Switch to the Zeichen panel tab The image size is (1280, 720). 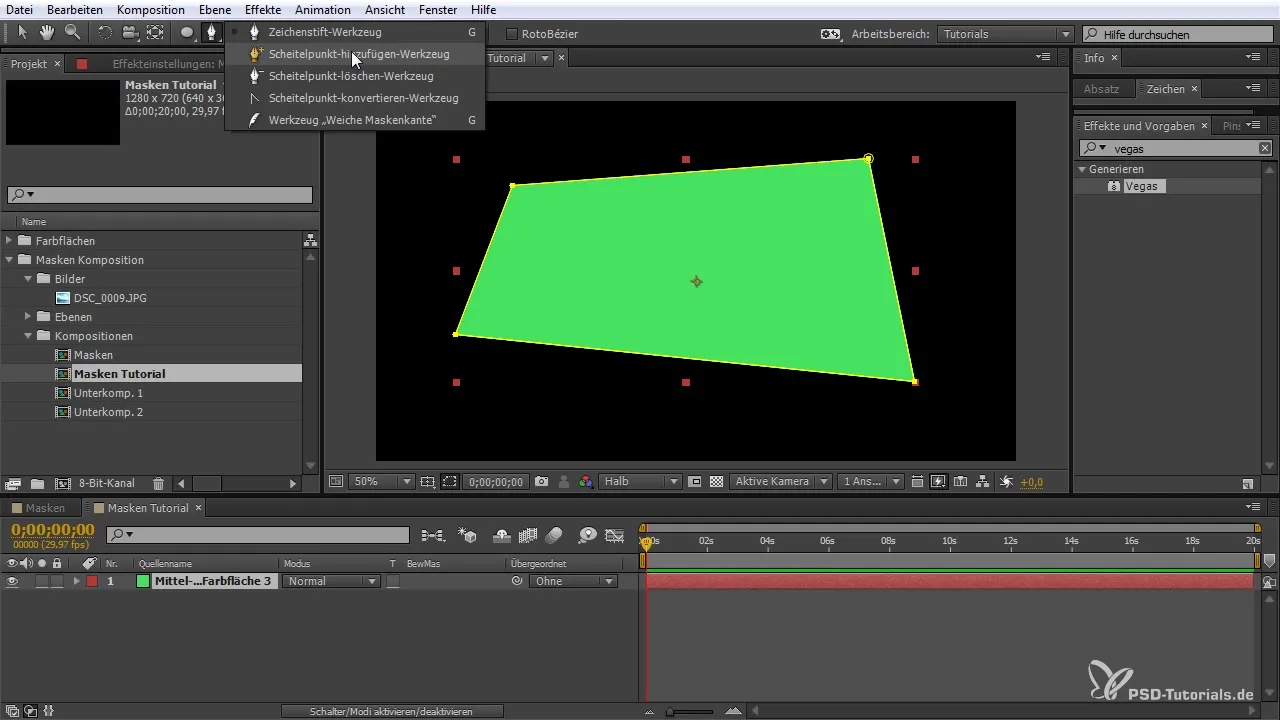(x=1165, y=89)
